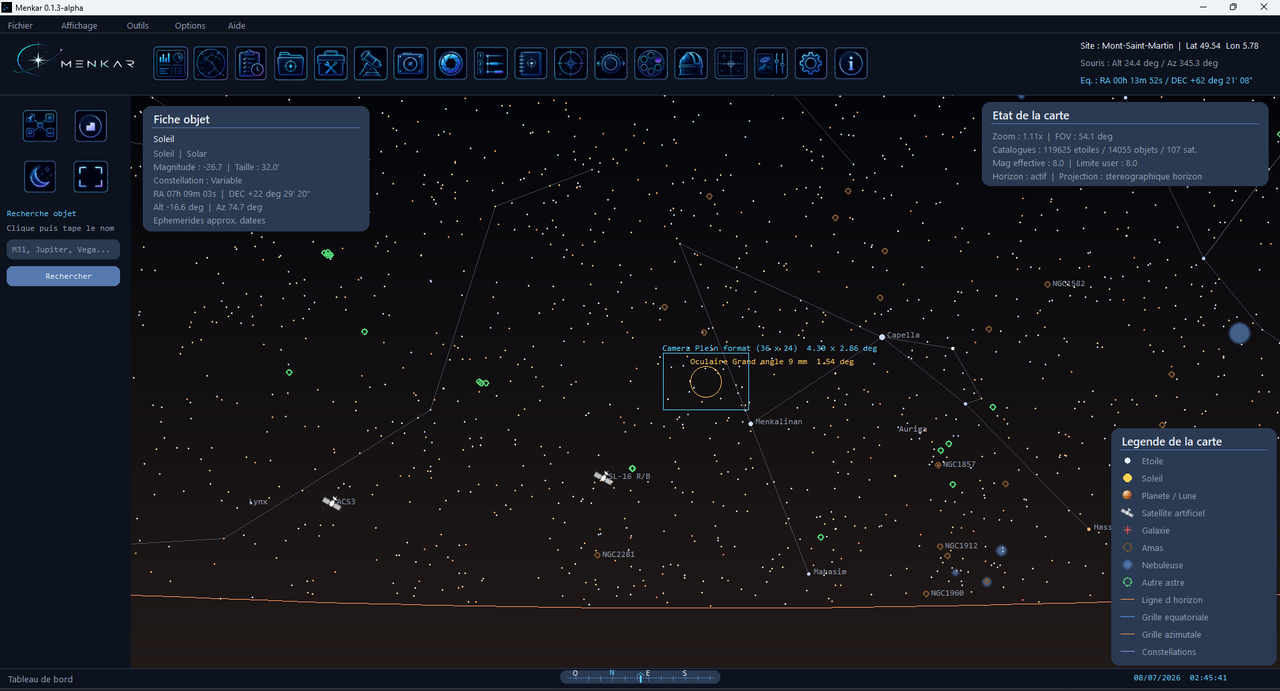Select cluster NGC1912 on map
Screen dimensions: 1280x691
click(x=940, y=547)
